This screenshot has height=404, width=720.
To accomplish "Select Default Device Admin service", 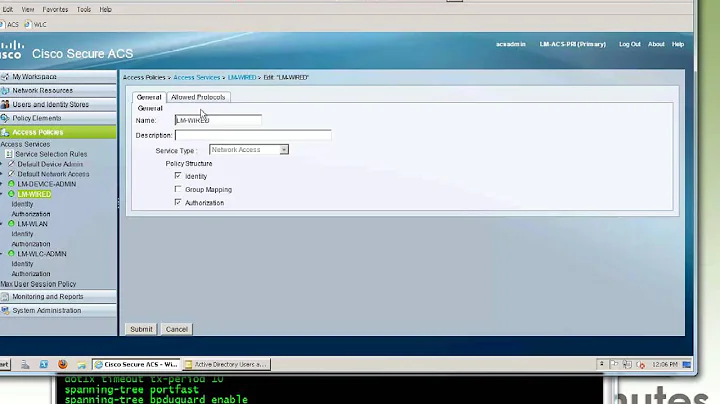I will click(x=50, y=164).
